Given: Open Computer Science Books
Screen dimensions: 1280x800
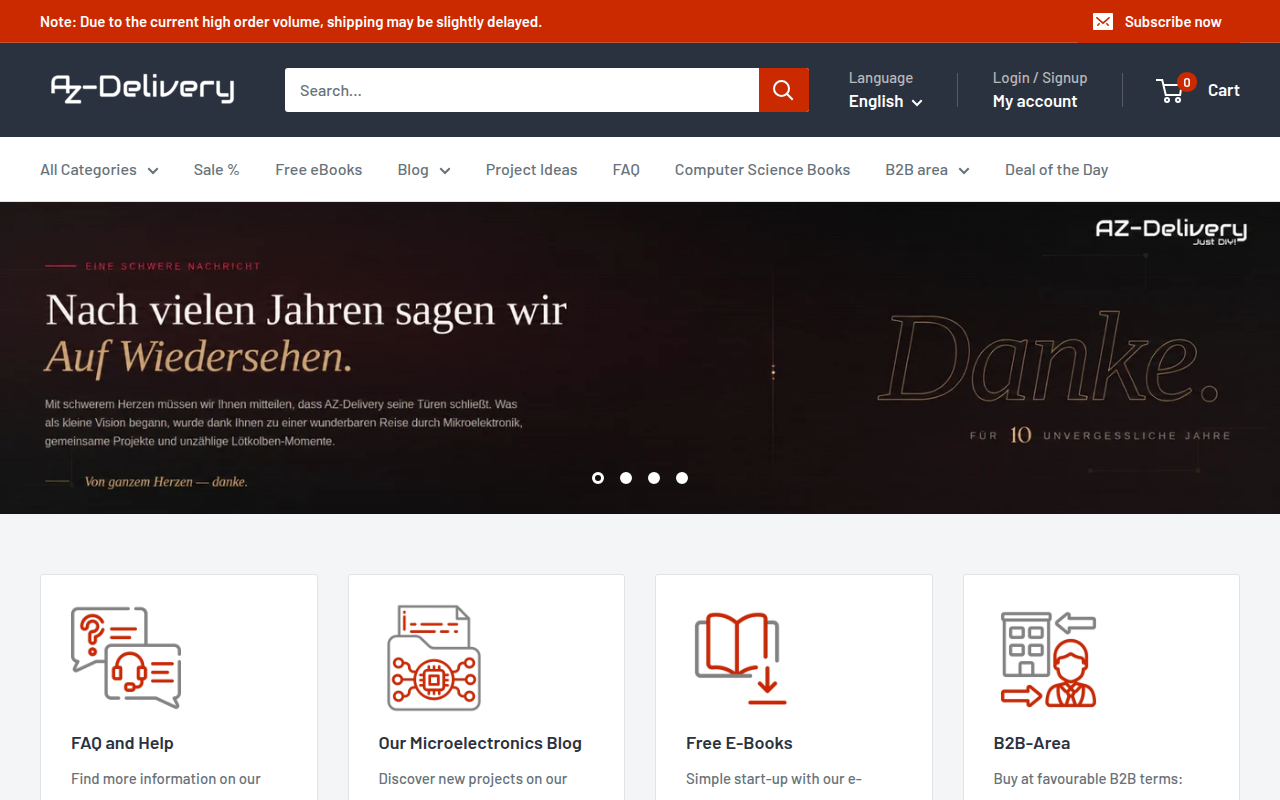Looking at the screenshot, I should 762,170.
